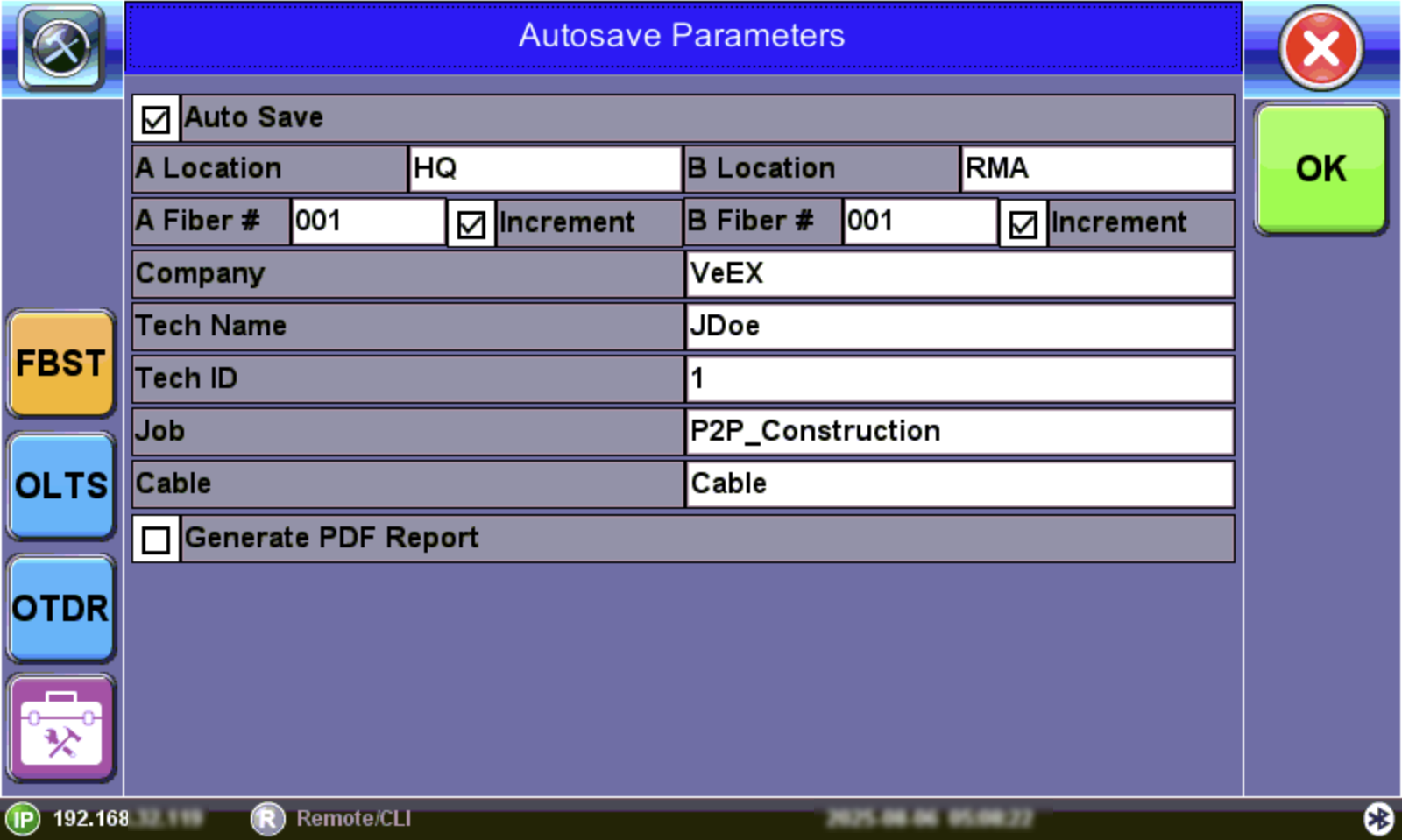The width and height of the screenshot is (1402, 840).
Task: Click the Bluetooth icon in status bar
Action: click(x=1378, y=819)
